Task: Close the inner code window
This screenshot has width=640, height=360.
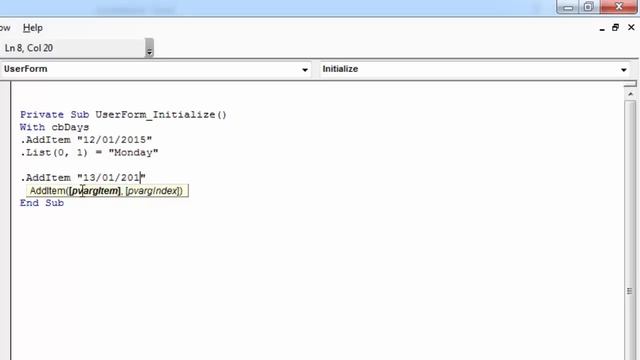Action: (631, 27)
